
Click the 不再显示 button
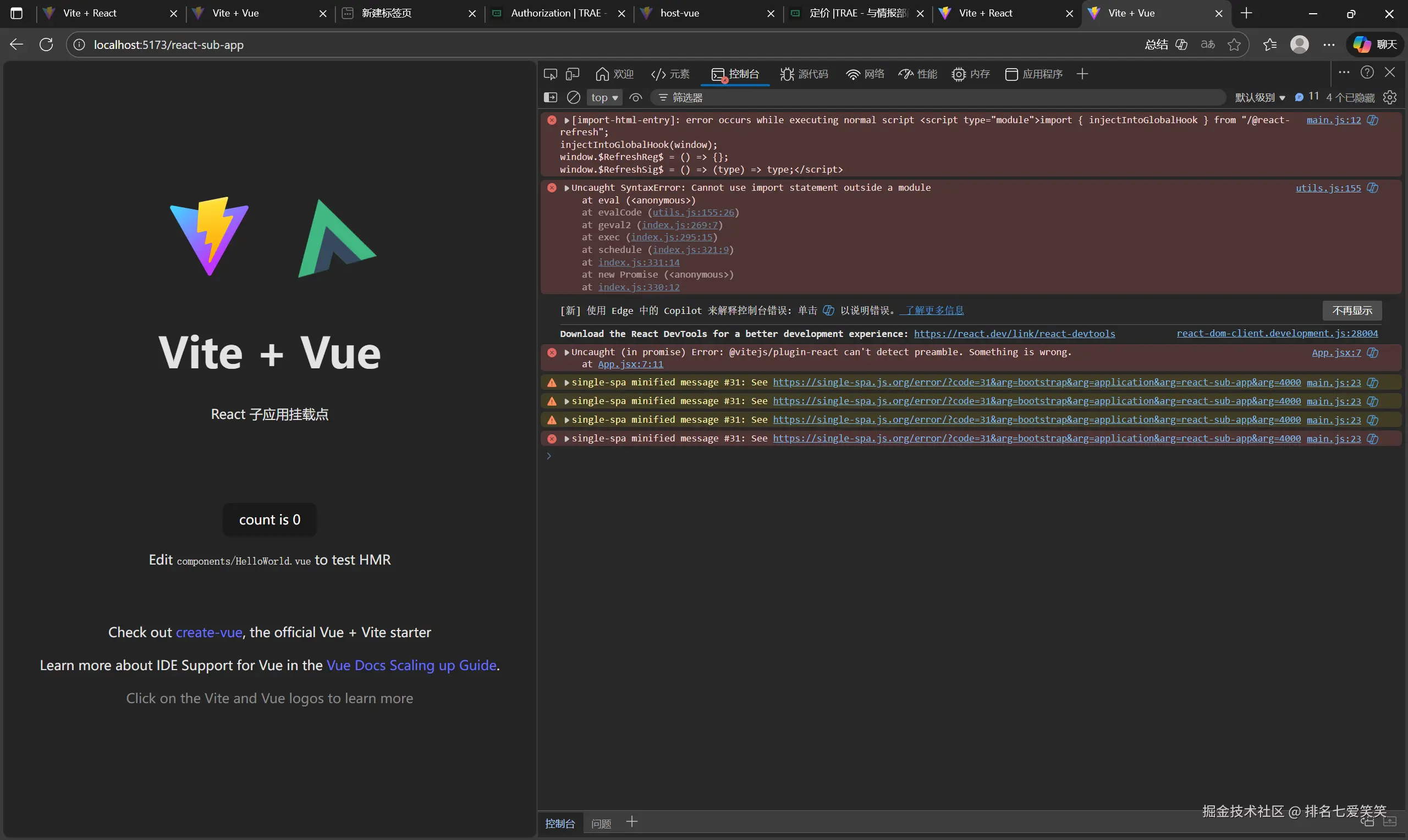[x=1351, y=310]
